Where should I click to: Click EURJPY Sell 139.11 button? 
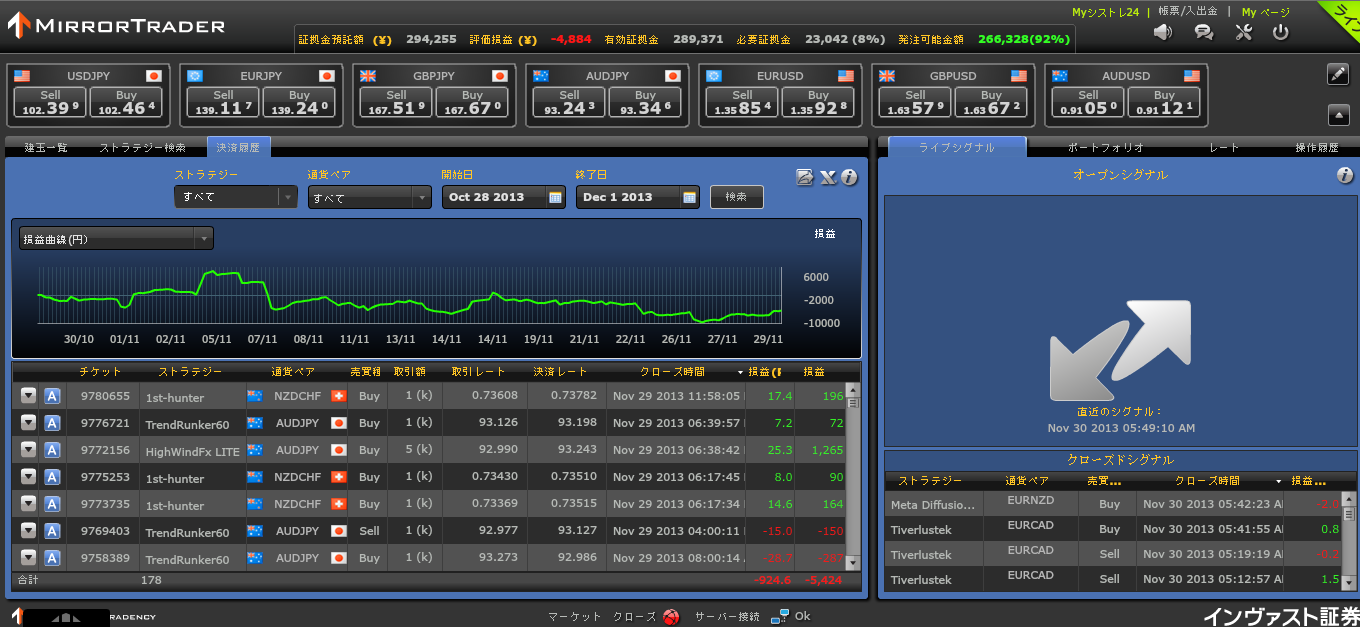tap(223, 103)
